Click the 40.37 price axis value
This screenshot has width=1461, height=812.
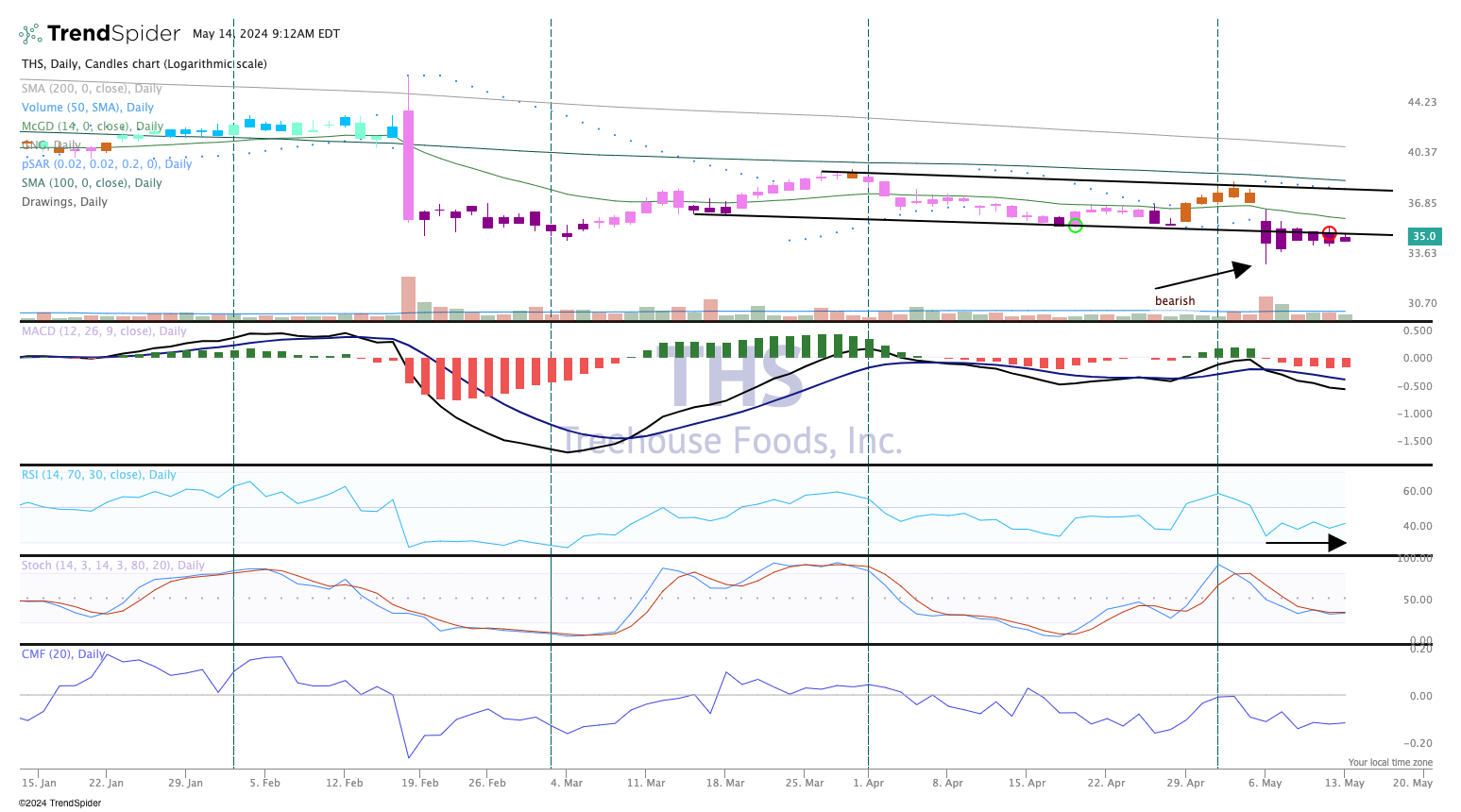[x=1421, y=152]
